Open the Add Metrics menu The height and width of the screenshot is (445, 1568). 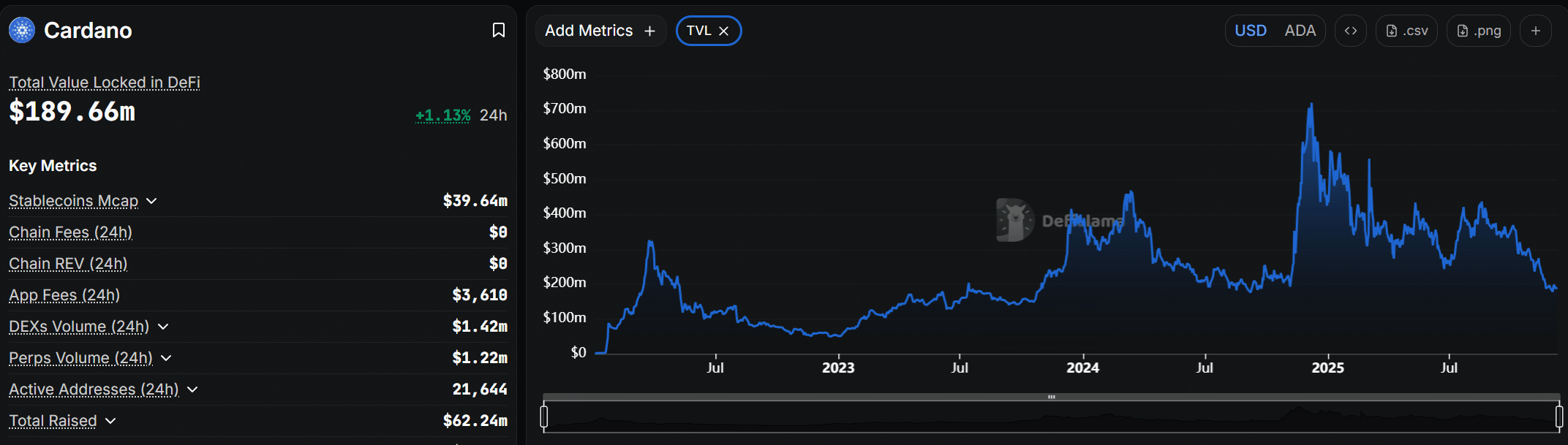[x=600, y=31]
